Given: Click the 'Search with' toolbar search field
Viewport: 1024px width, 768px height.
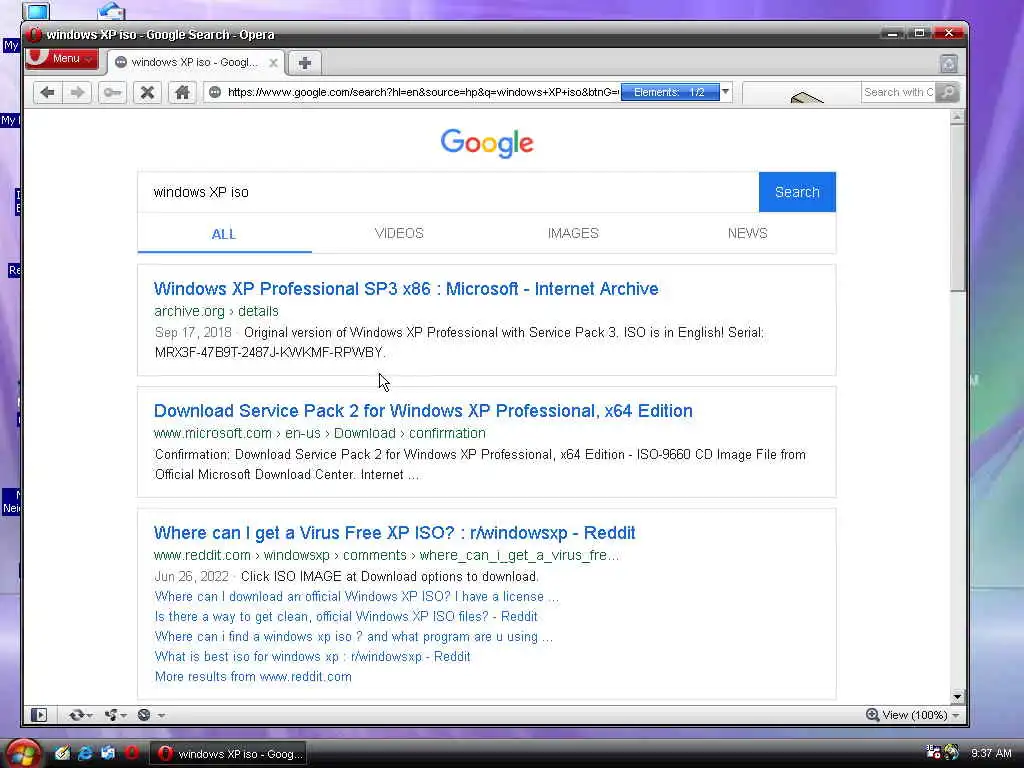Looking at the screenshot, I should (x=898, y=92).
